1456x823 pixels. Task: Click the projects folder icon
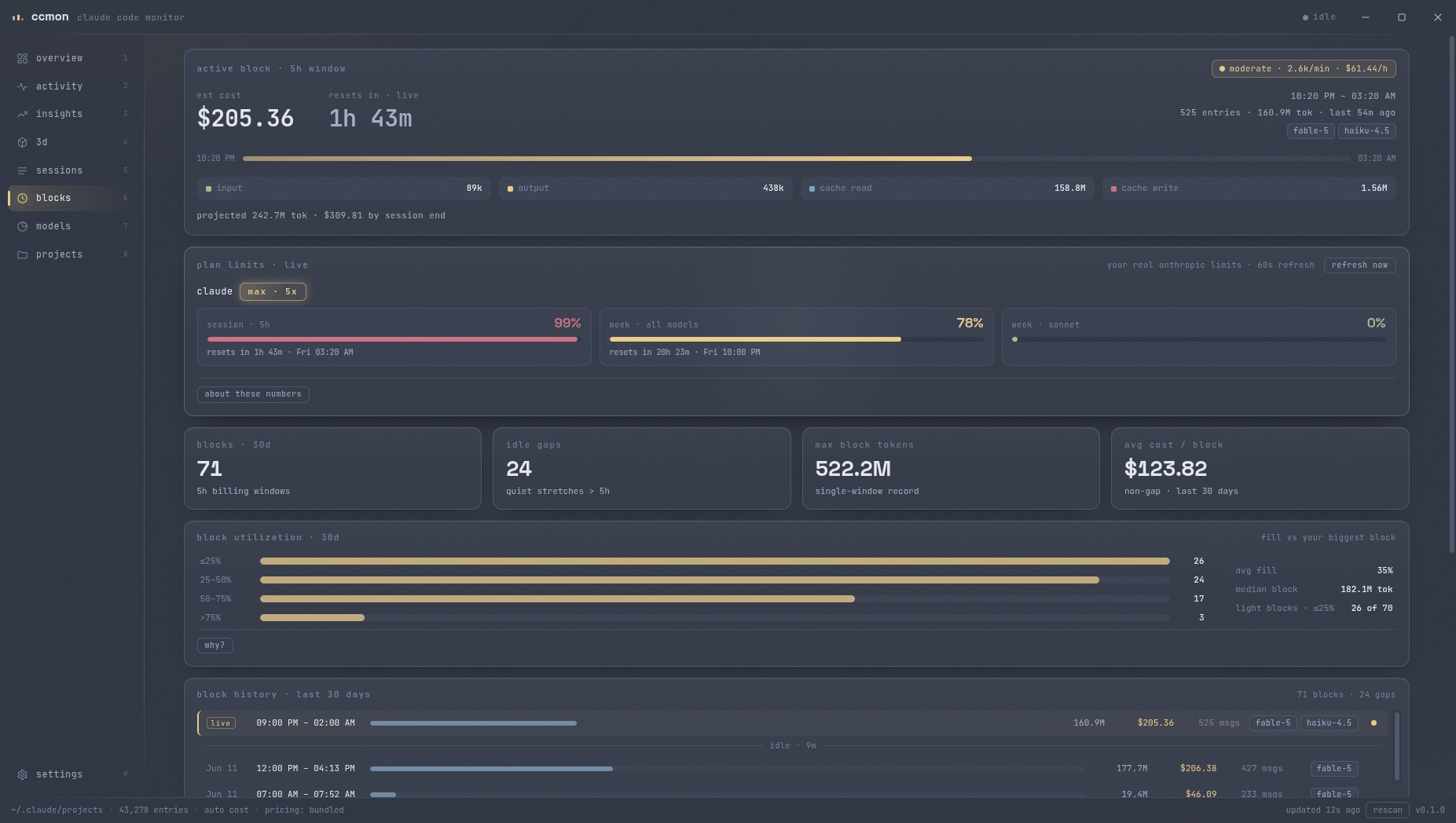click(x=22, y=254)
